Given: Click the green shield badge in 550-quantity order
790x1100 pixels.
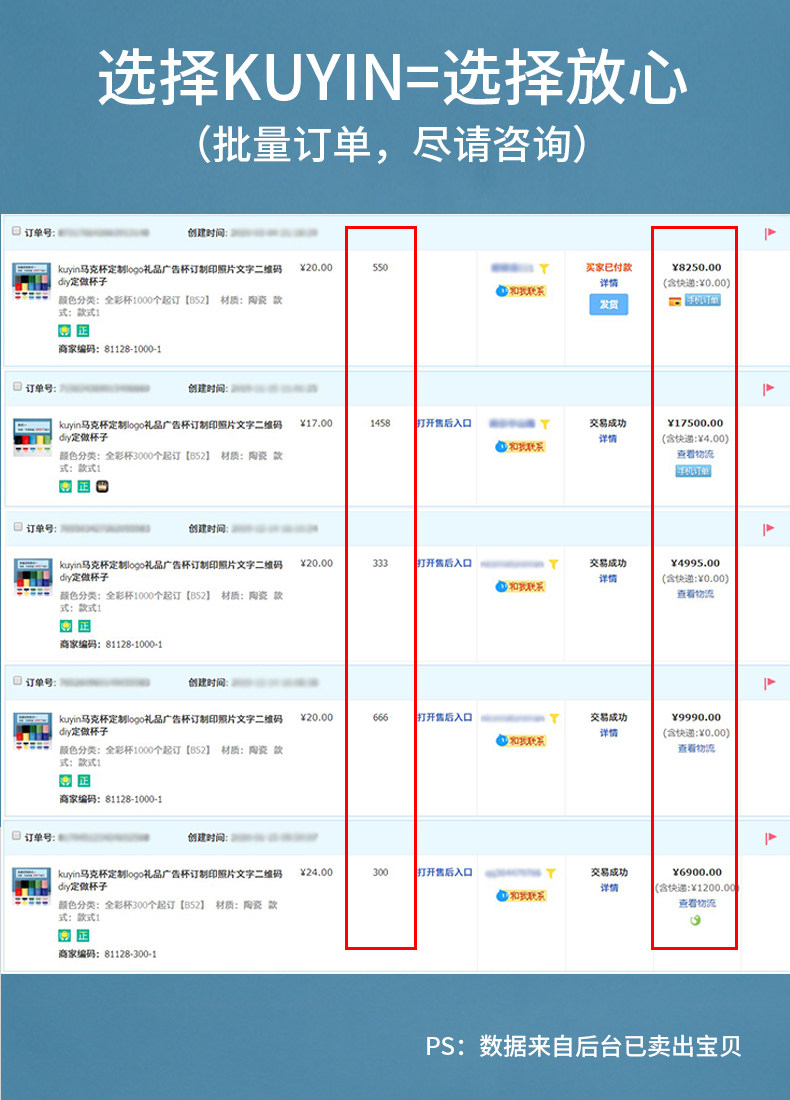Looking at the screenshot, I should [65, 330].
